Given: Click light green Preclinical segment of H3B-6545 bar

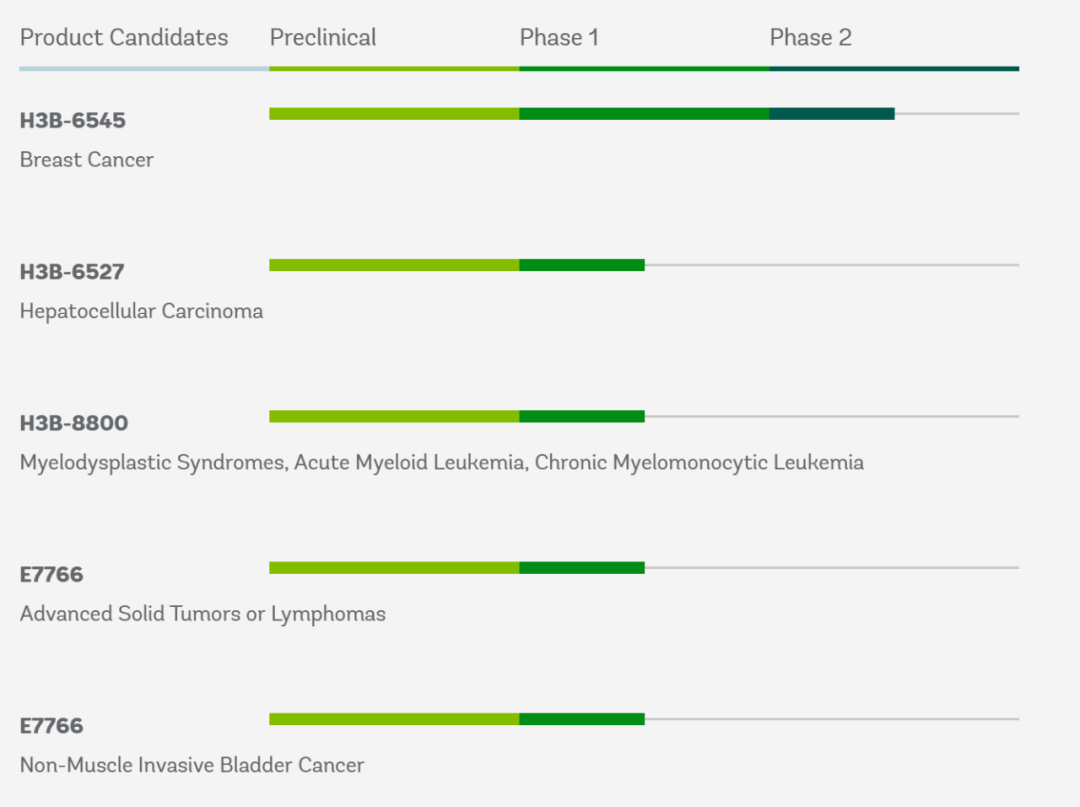Looking at the screenshot, I should click(x=394, y=114).
